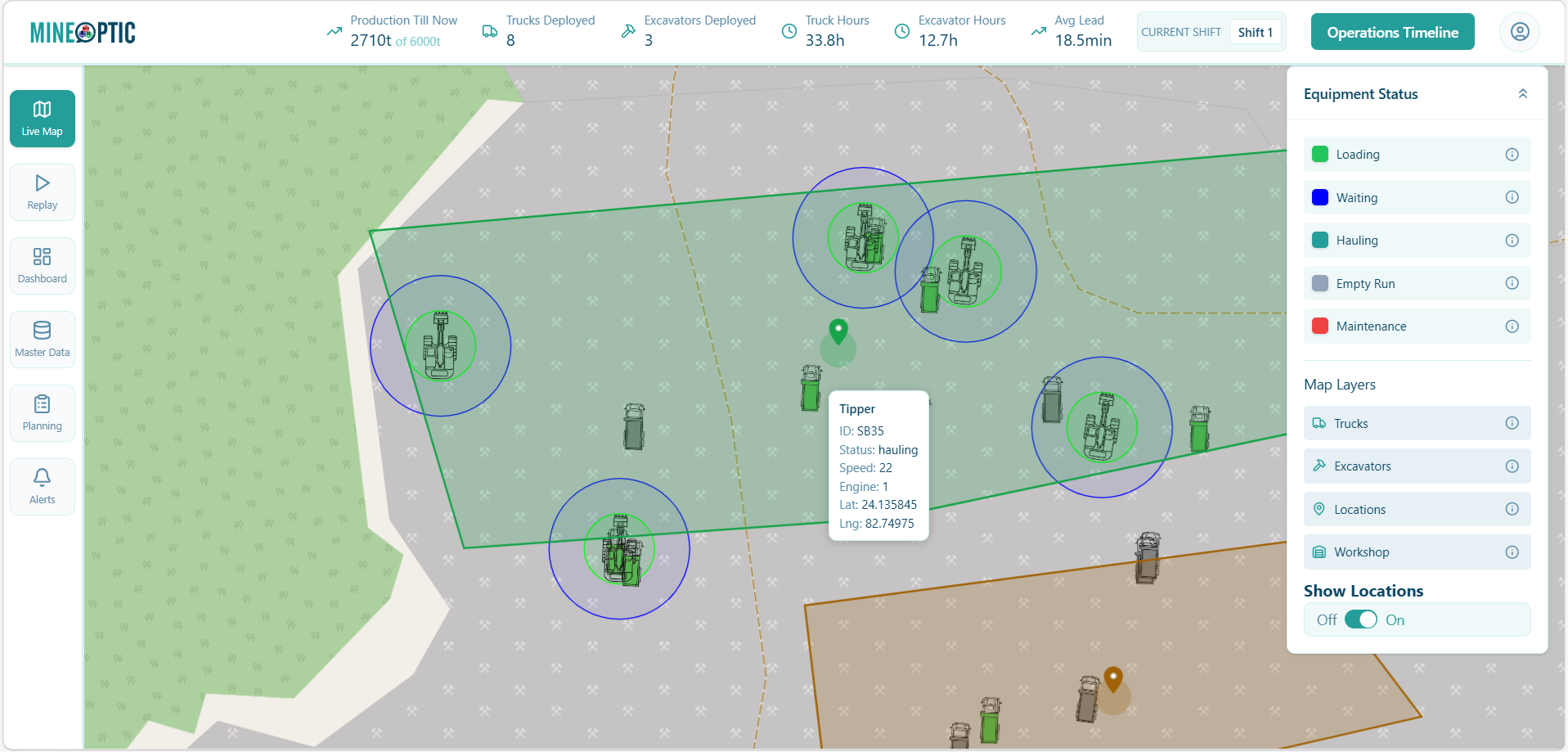Click the CURRENT SHIFT label
The image size is (1568, 752).
1181,31
